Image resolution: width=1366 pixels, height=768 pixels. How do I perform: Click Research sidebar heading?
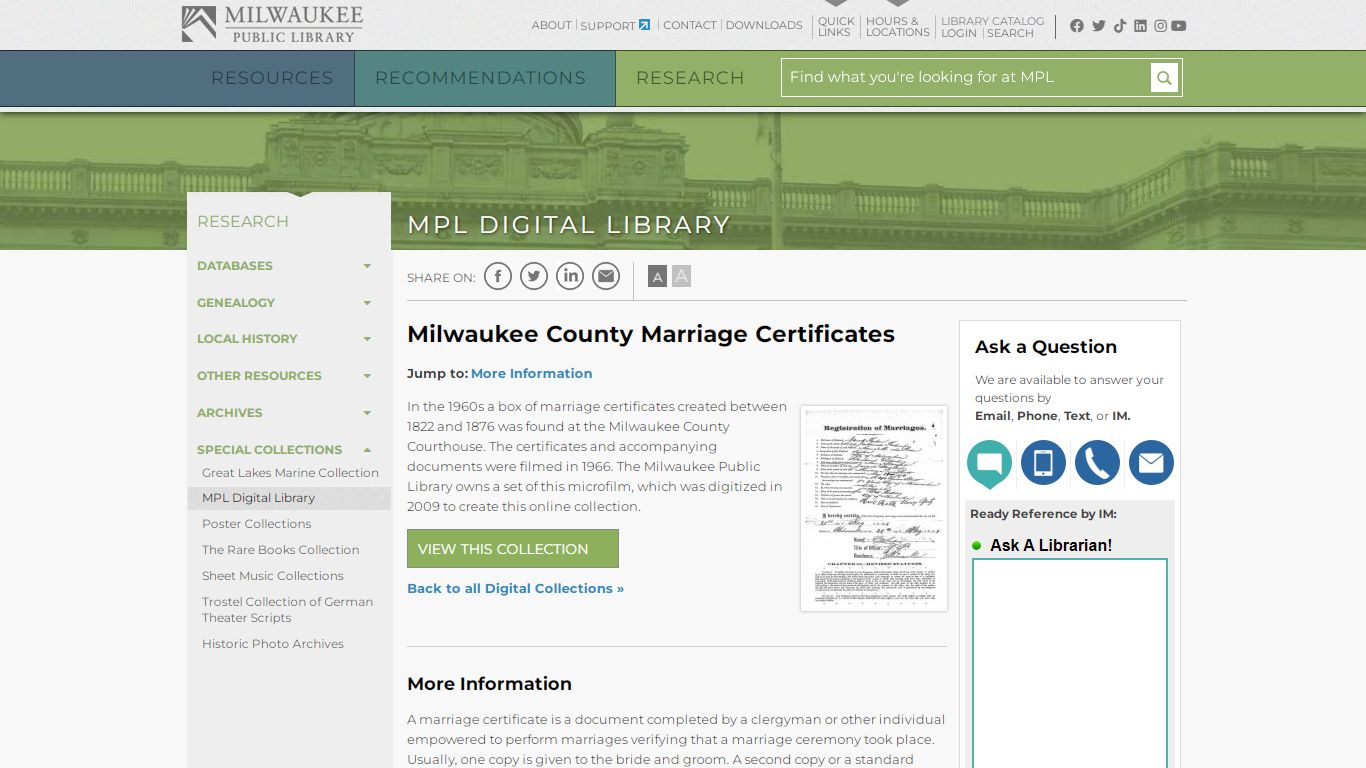pos(243,222)
